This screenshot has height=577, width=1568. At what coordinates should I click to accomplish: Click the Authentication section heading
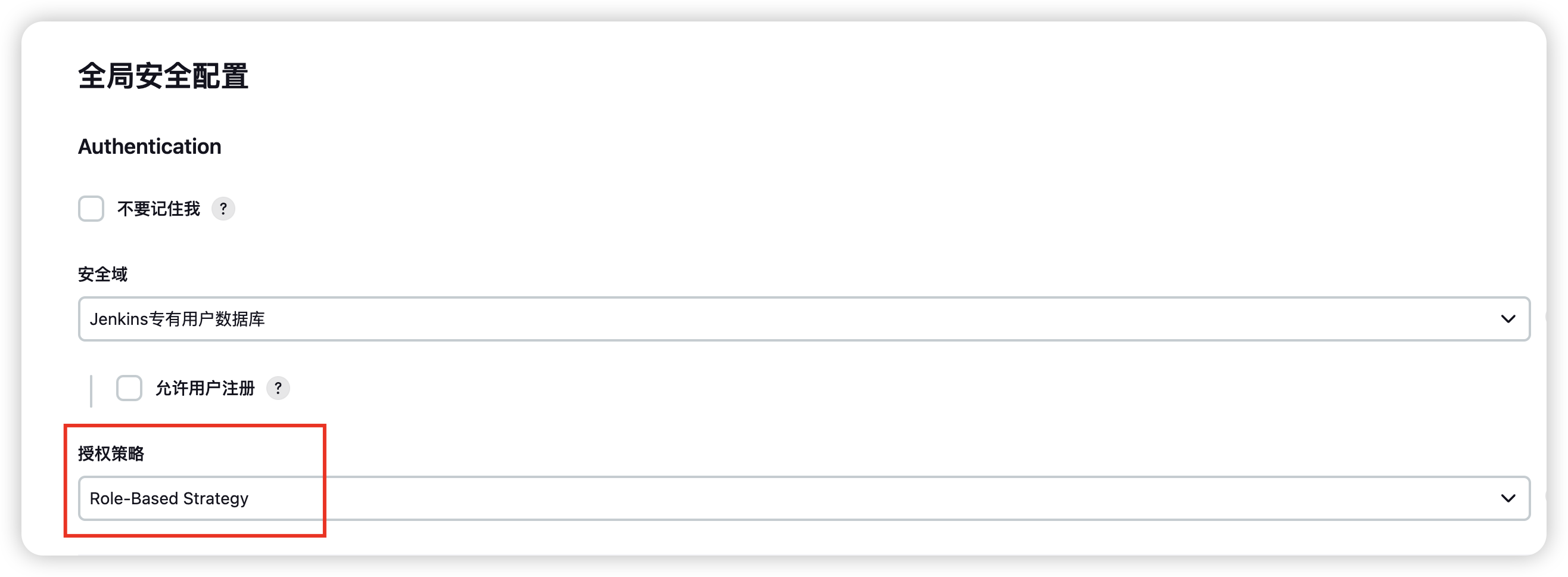[x=150, y=146]
